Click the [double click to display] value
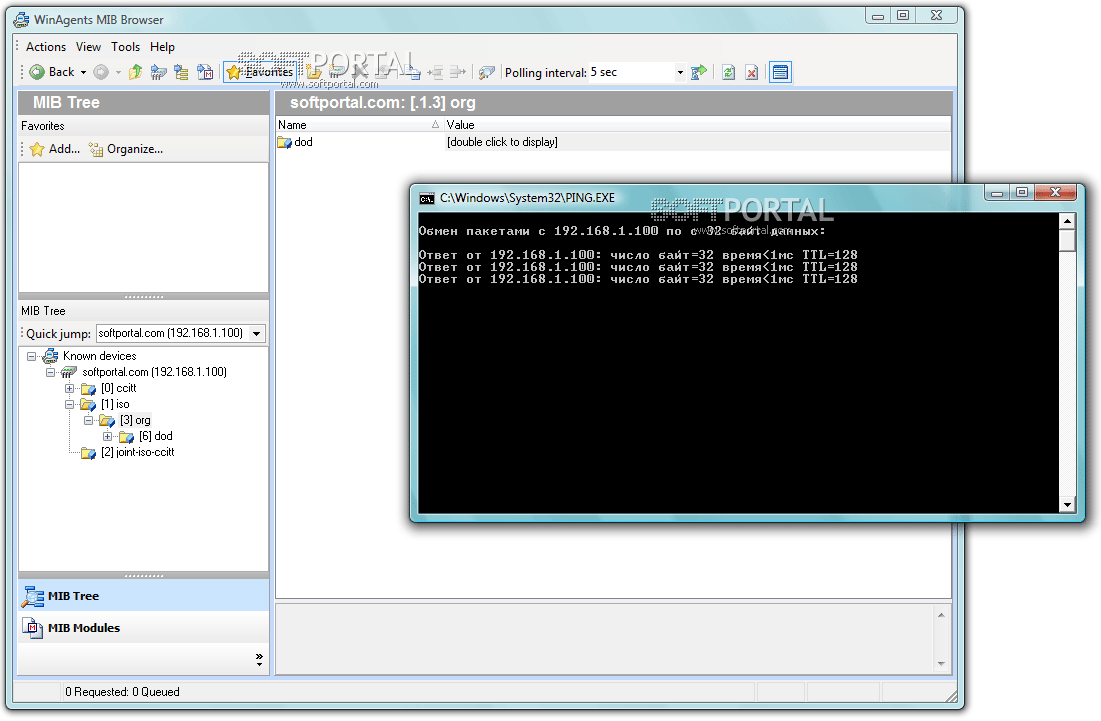 click(502, 143)
